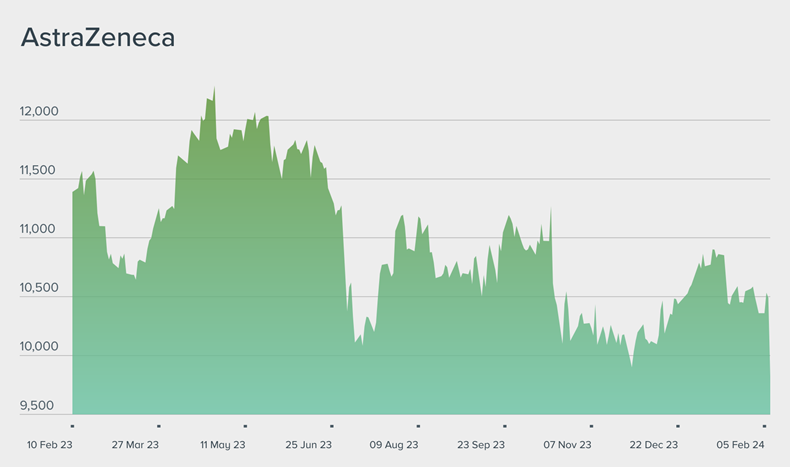
Task: Click the 25 Jun 23 date label
Action: click(309, 445)
